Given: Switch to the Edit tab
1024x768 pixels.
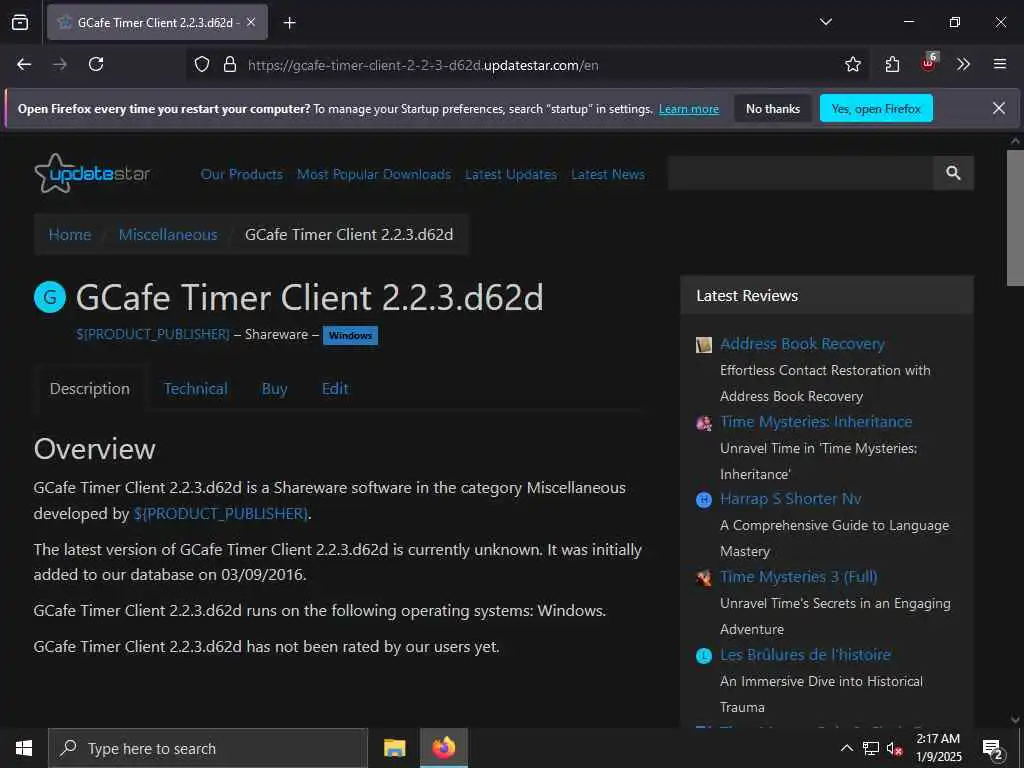Looking at the screenshot, I should point(335,389).
